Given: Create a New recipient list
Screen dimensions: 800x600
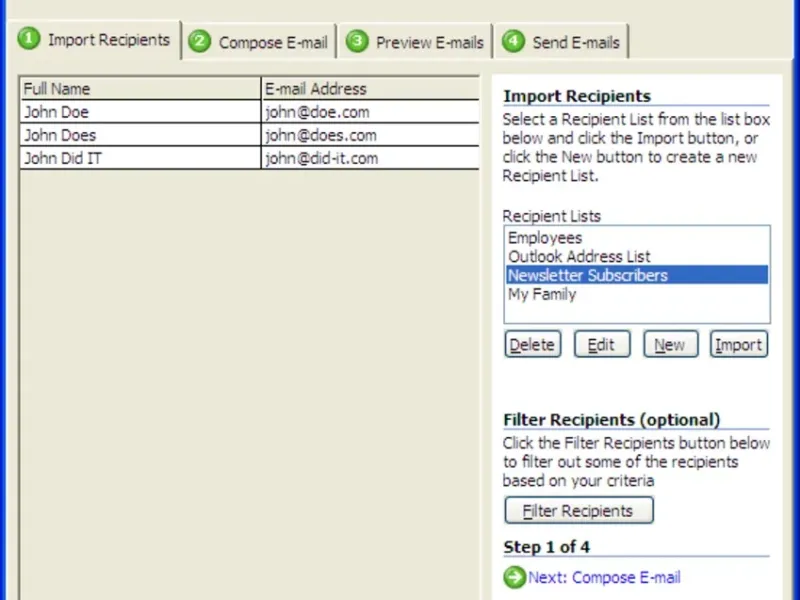Looking at the screenshot, I should [x=670, y=344].
